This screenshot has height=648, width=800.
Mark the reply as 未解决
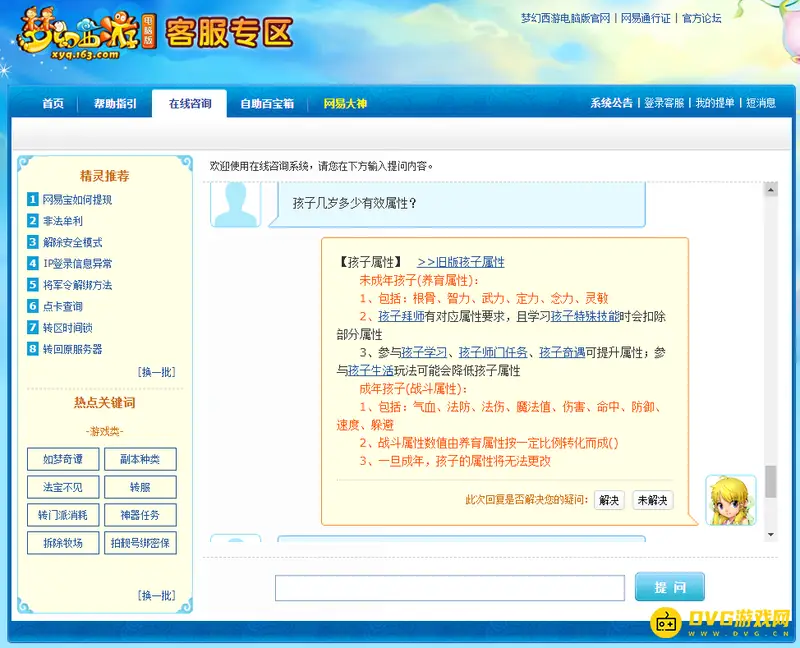tap(653, 500)
